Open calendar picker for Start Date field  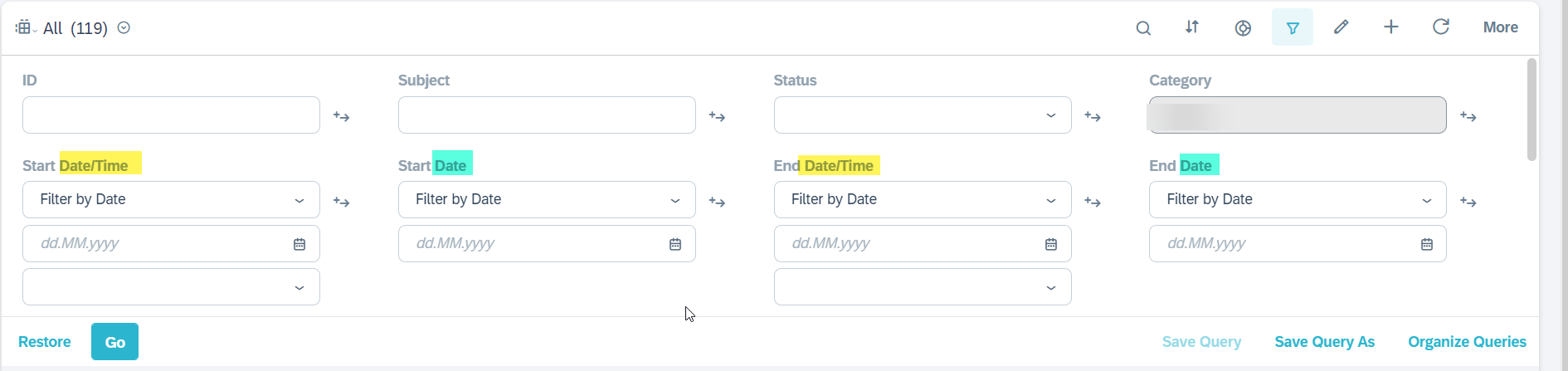point(675,244)
